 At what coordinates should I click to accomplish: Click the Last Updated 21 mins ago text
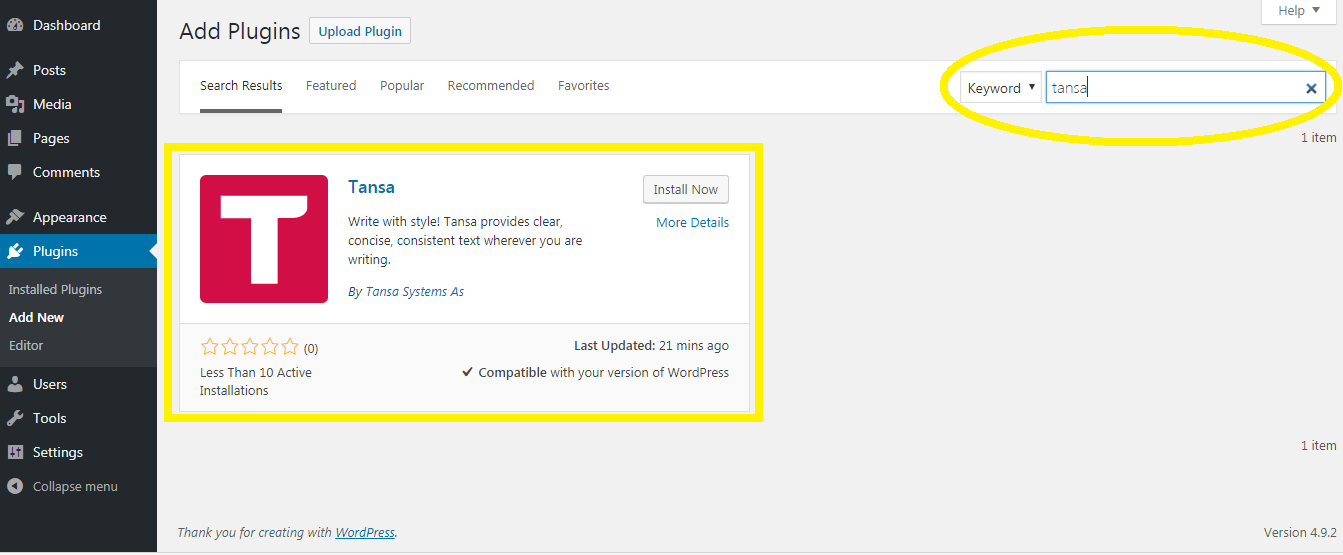click(651, 346)
